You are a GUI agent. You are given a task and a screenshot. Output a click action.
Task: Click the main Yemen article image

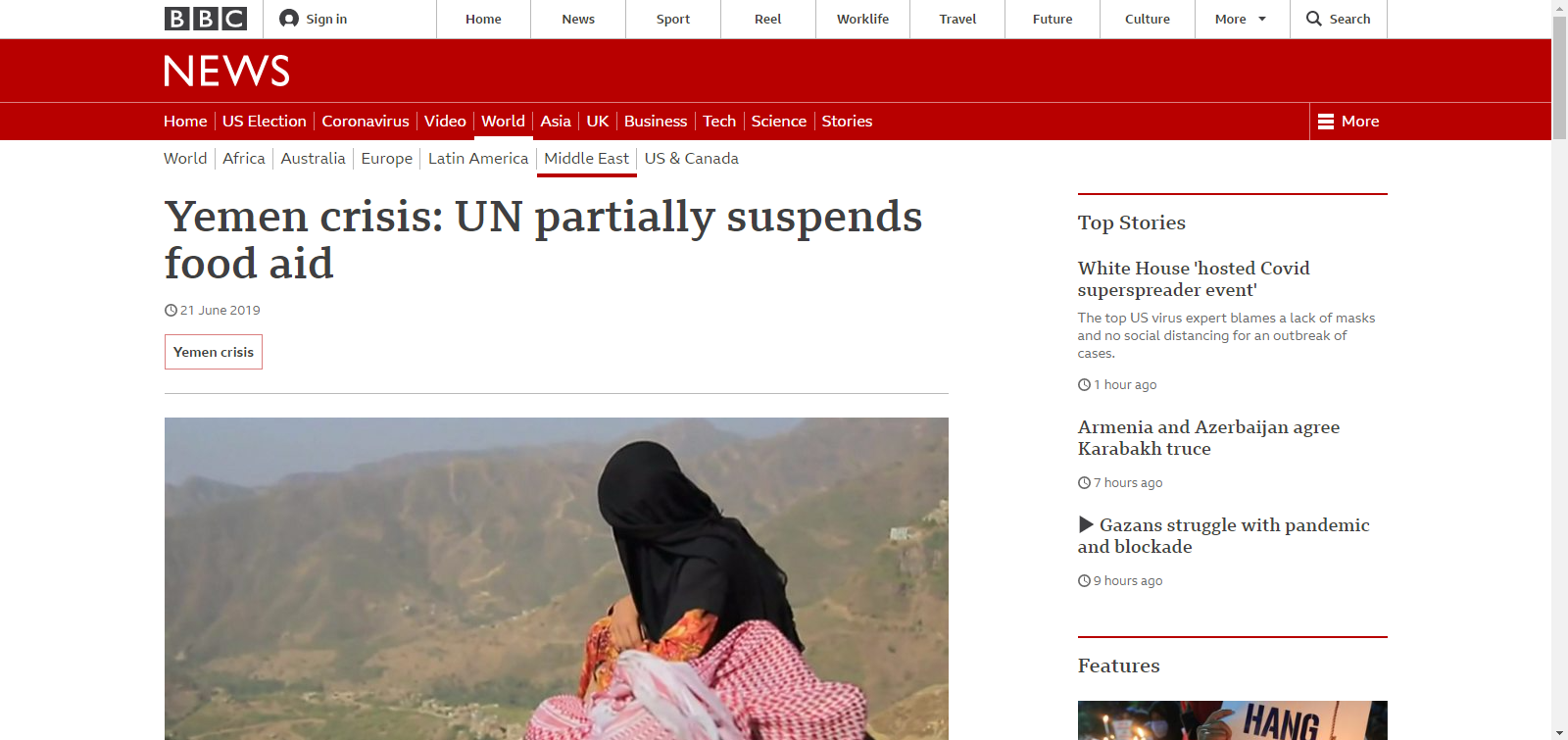(x=557, y=578)
